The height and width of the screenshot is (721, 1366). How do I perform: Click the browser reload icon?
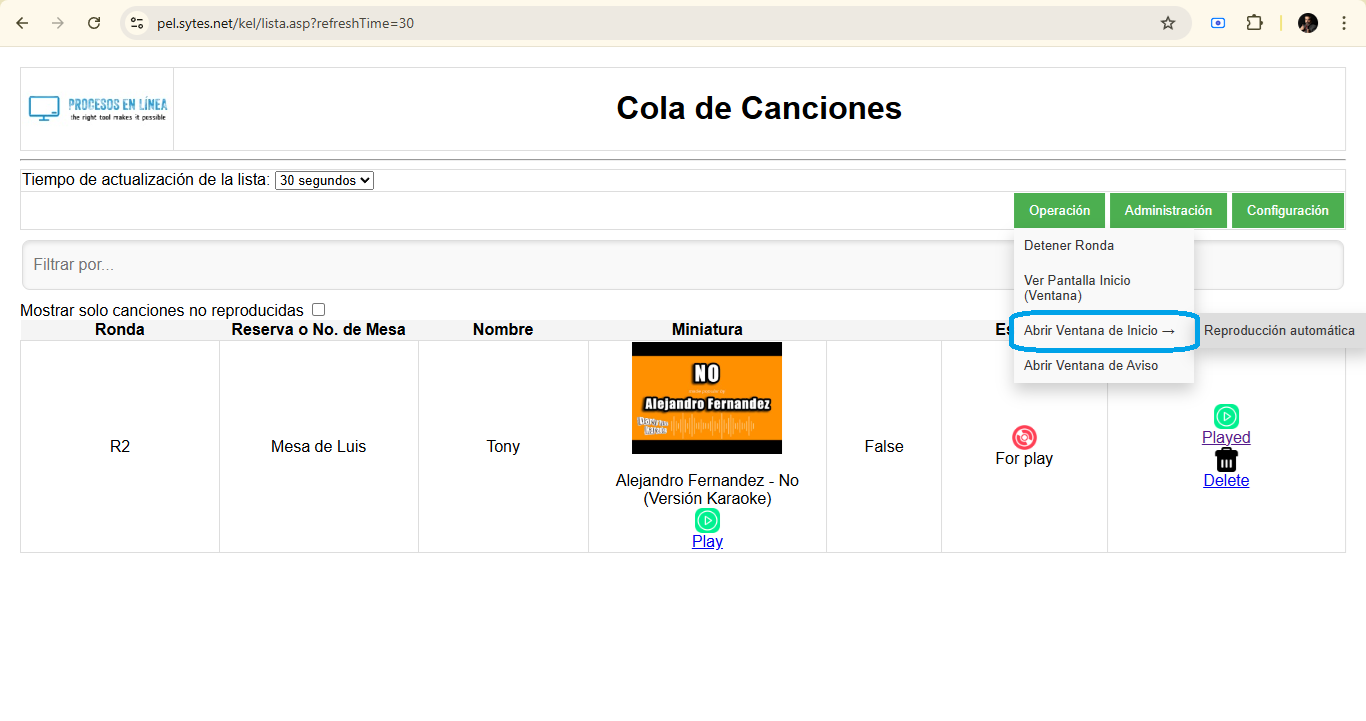(x=94, y=22)
